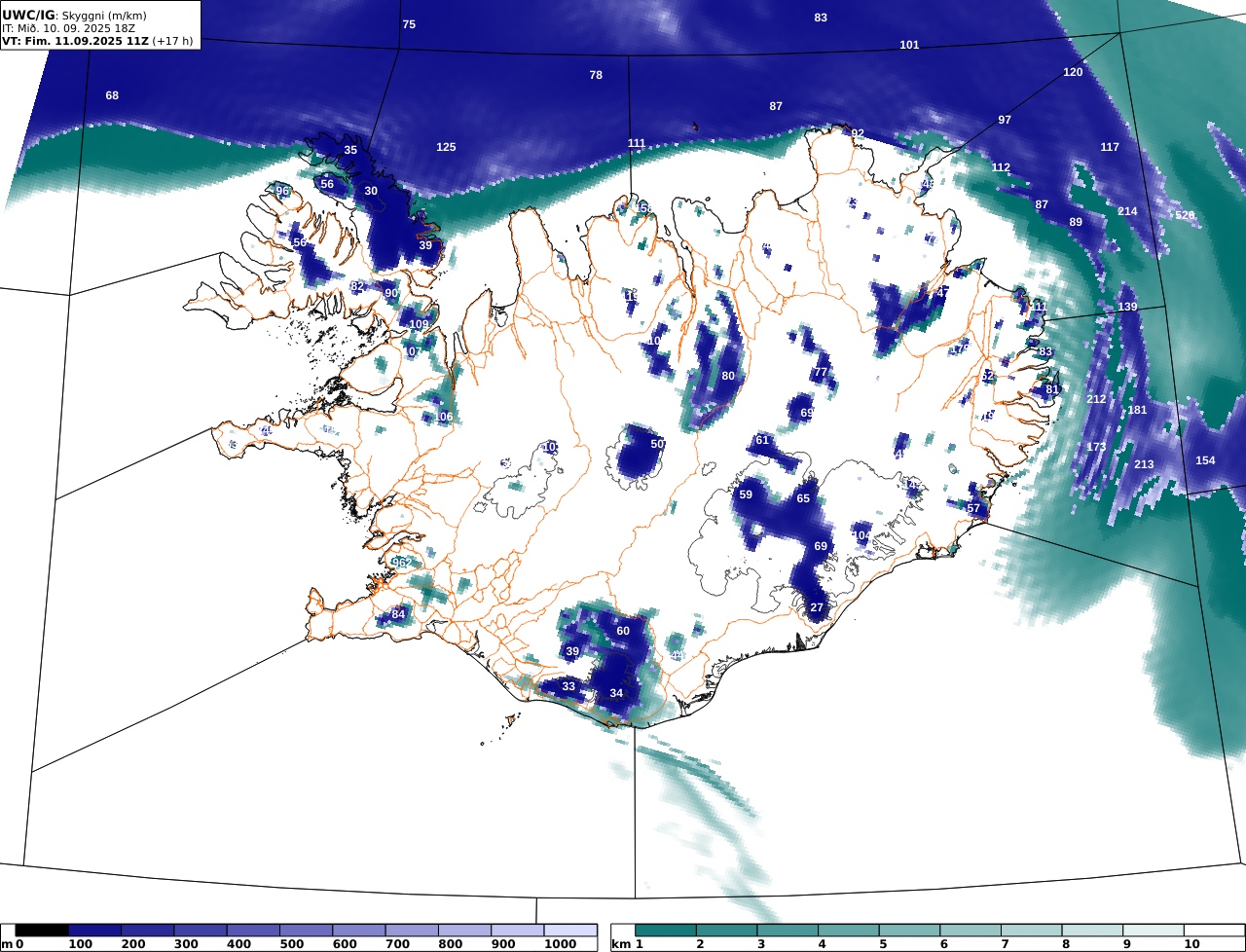Click visibility value '34' on the south coast
This screenshot has height=952, width=1246.
(x=616, y=693)
